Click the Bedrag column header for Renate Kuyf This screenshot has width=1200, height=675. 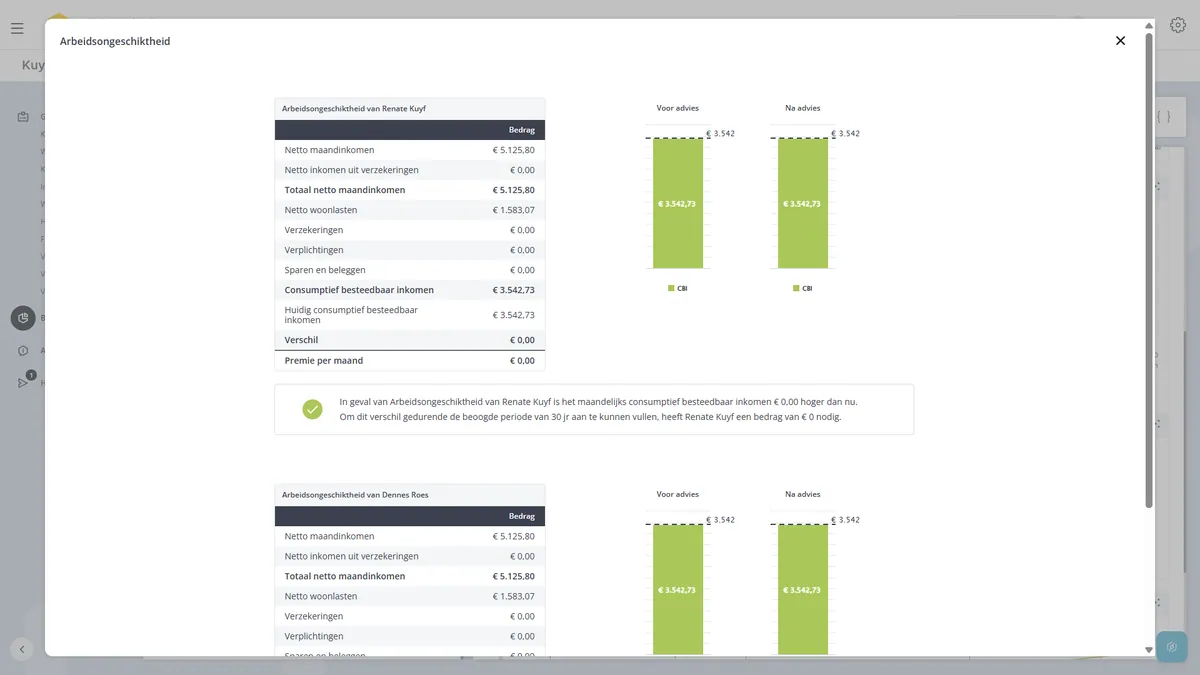pos(521,130)
